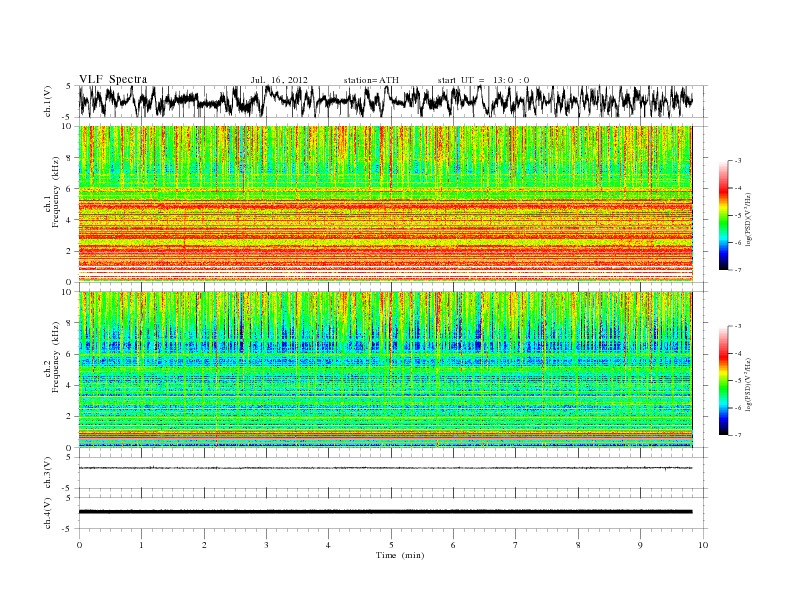Click the "ch.4(V)" axis label
Viewport: 792px width, 612px height.
click(x=48, y=513)
